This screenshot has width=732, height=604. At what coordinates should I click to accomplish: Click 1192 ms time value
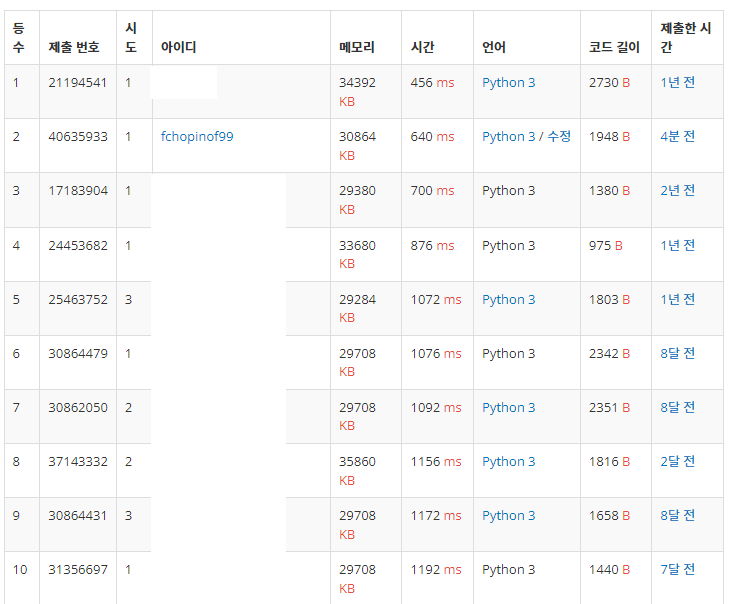pyautogui.click(x=436, y=569)
